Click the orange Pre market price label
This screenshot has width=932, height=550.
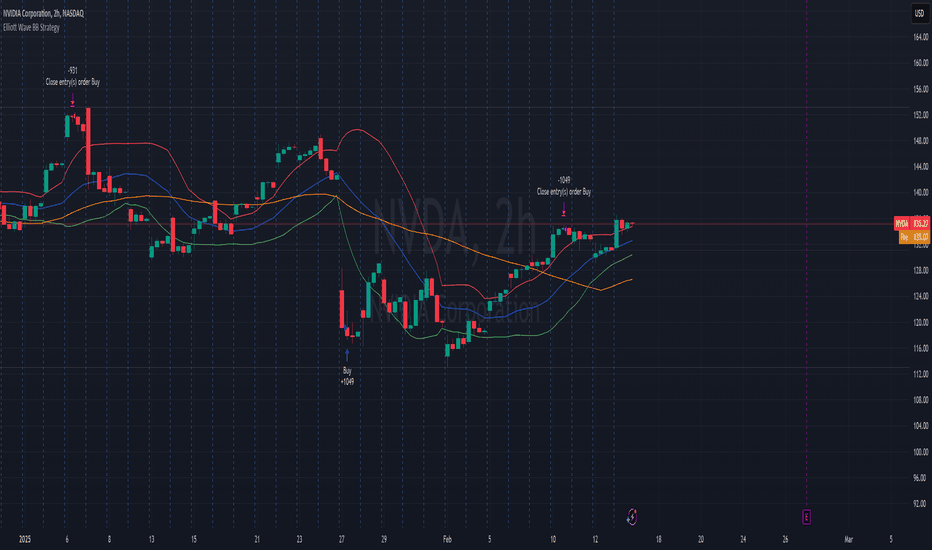click(x=914, y=237)
